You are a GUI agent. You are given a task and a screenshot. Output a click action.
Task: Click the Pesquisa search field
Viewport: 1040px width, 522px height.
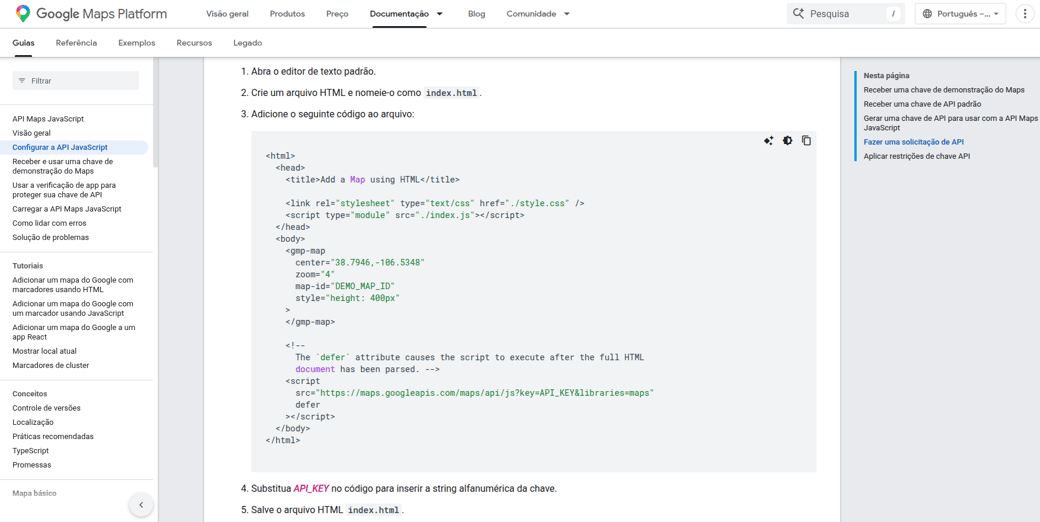click(846, 13)
